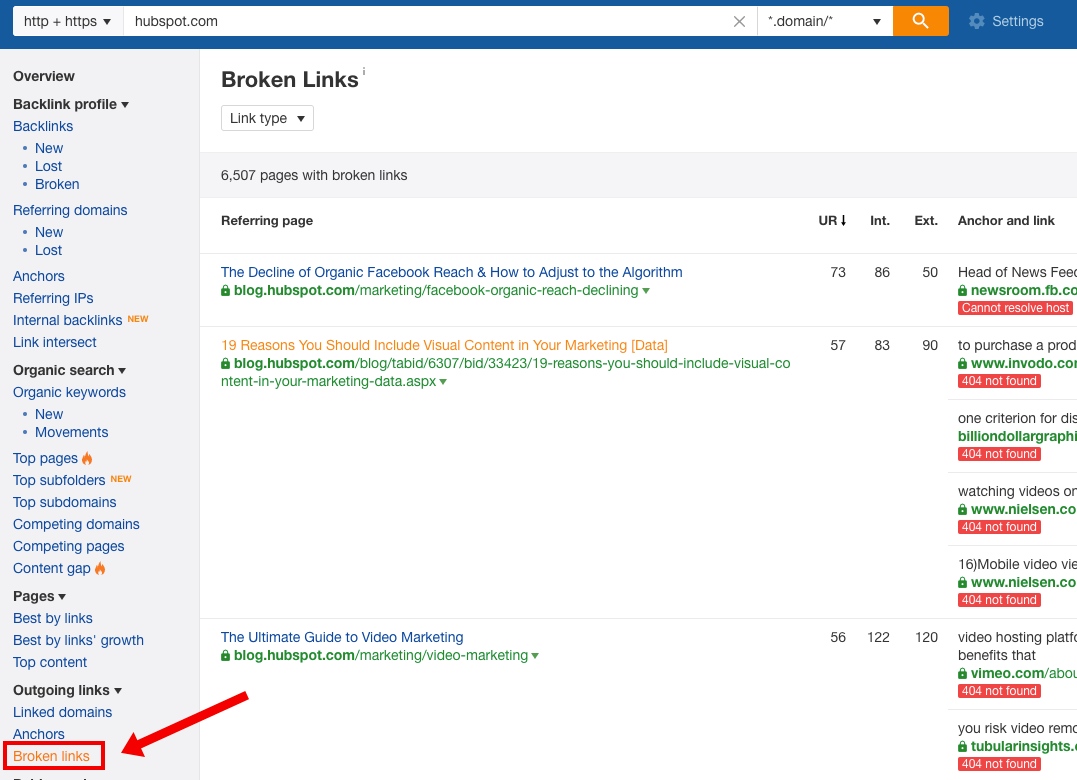The image size is (1077, 780).
Task: Show New organic keywords
Action: pyautogui.click(x=49, y=414)
